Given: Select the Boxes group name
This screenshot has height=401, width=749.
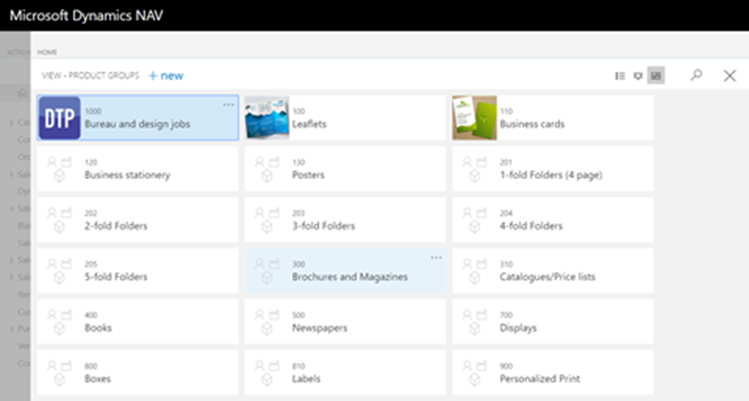Looking at the screenshot, I should 97,379.
